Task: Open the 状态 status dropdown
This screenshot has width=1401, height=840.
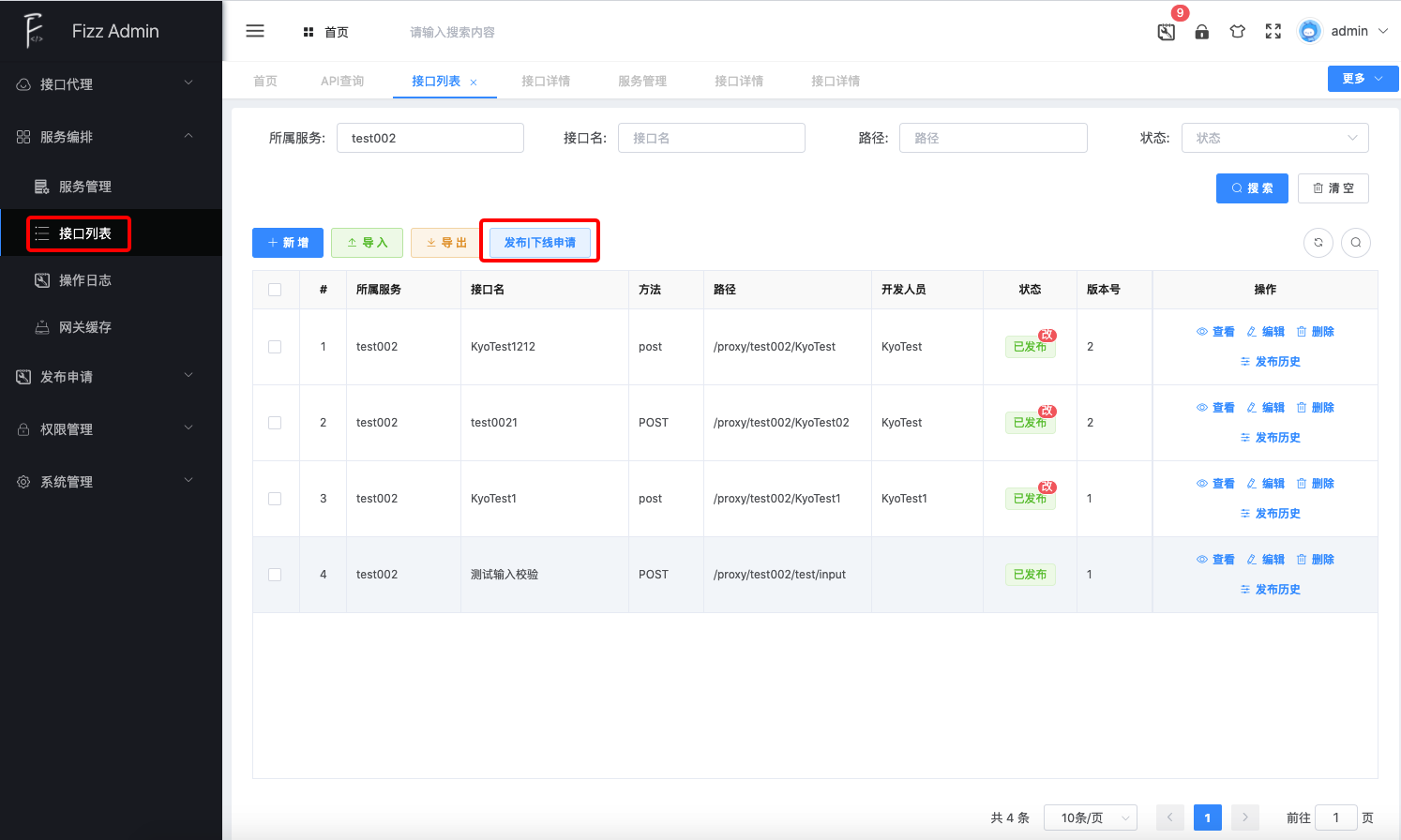Action: pos(1274,138)
